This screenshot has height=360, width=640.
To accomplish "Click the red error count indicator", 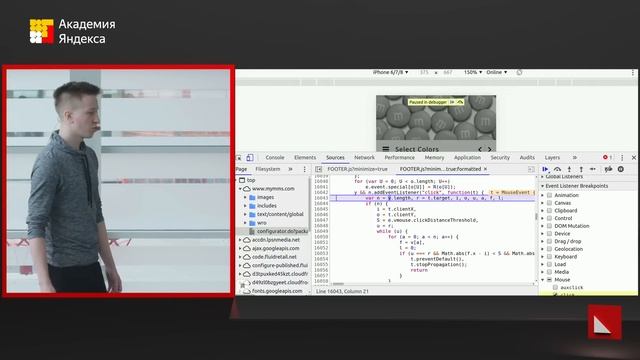I will pos(607,158).
